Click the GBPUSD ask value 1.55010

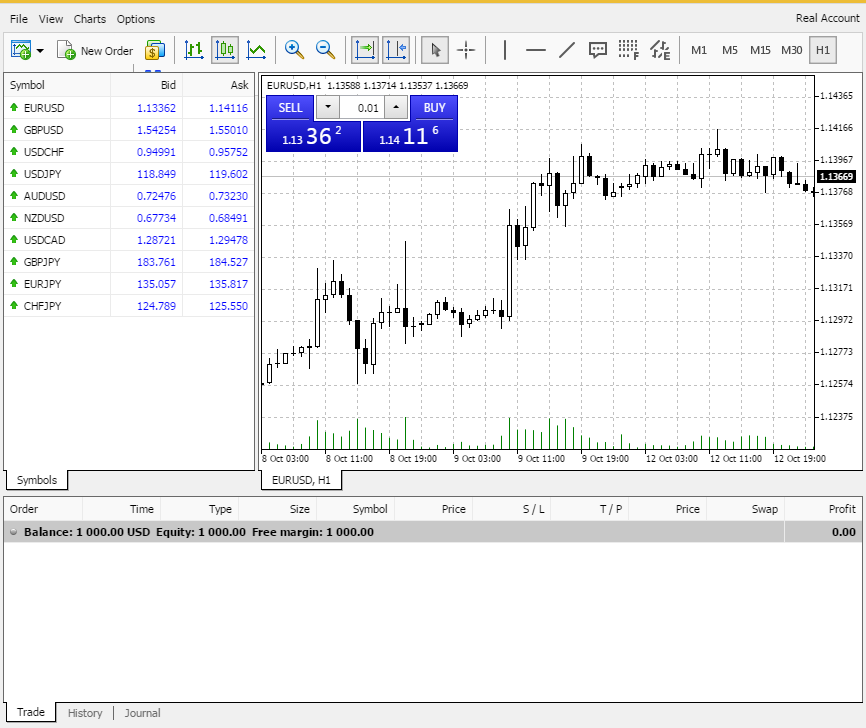point(228,130)
